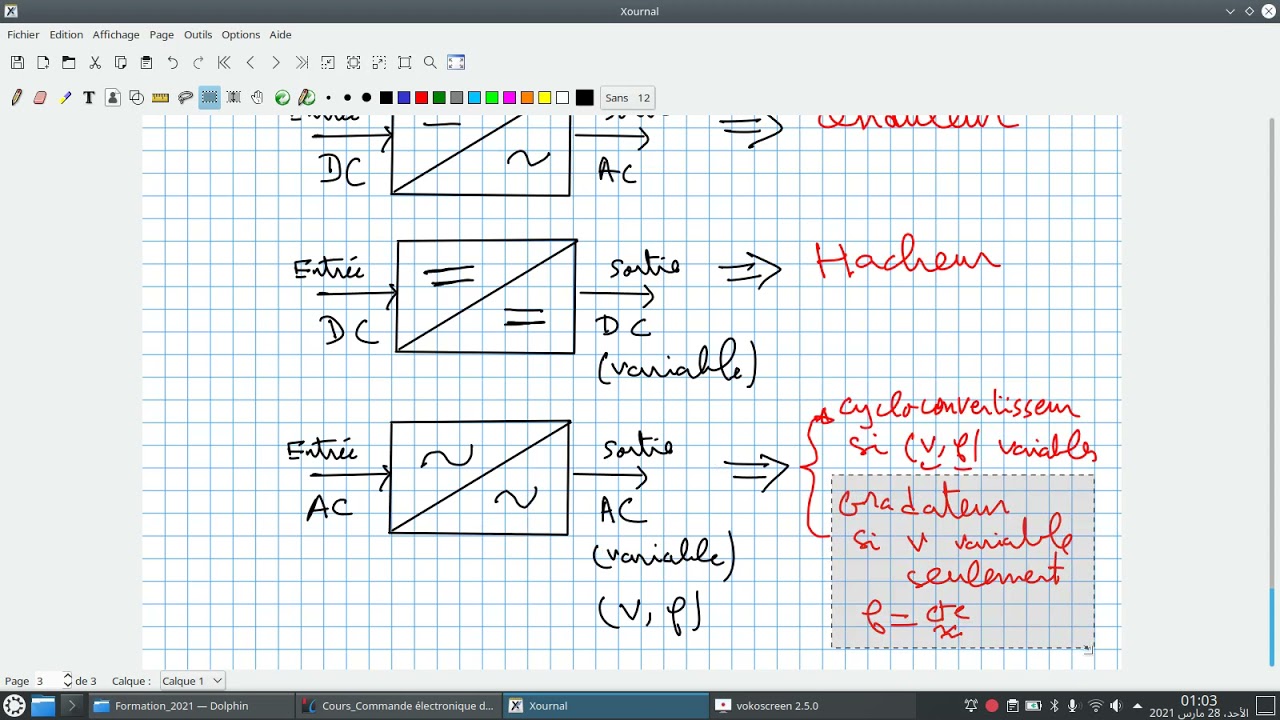This screenshot has height=720, width=1280.
Task: Click the Save floppy disk icon
Action: tap(17, 62)
